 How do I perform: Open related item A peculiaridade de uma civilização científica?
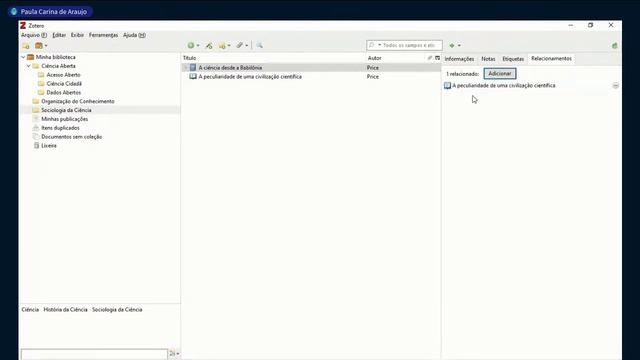coord(504,85)
